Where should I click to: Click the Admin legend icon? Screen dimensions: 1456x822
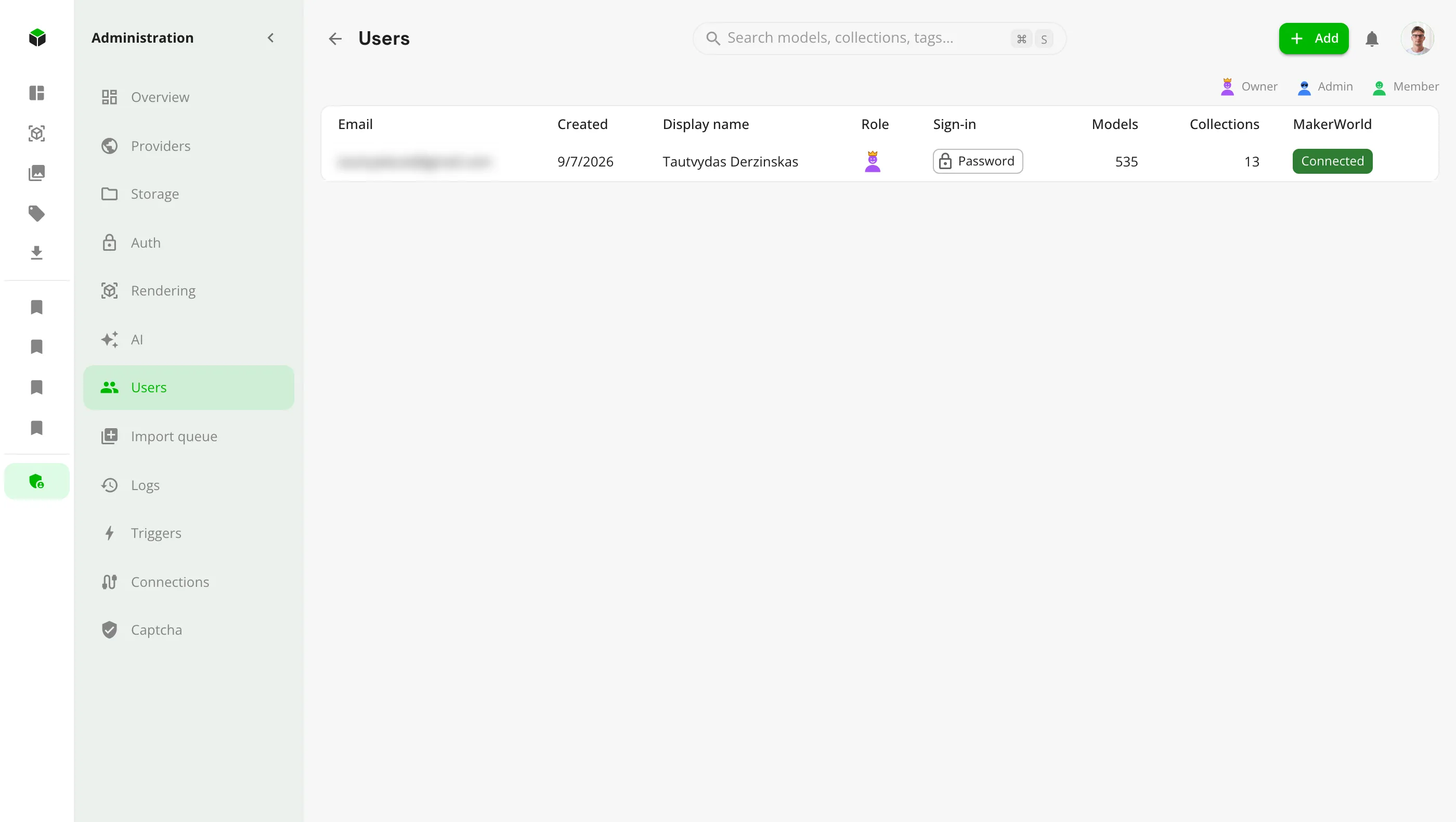pos(1304,87)
